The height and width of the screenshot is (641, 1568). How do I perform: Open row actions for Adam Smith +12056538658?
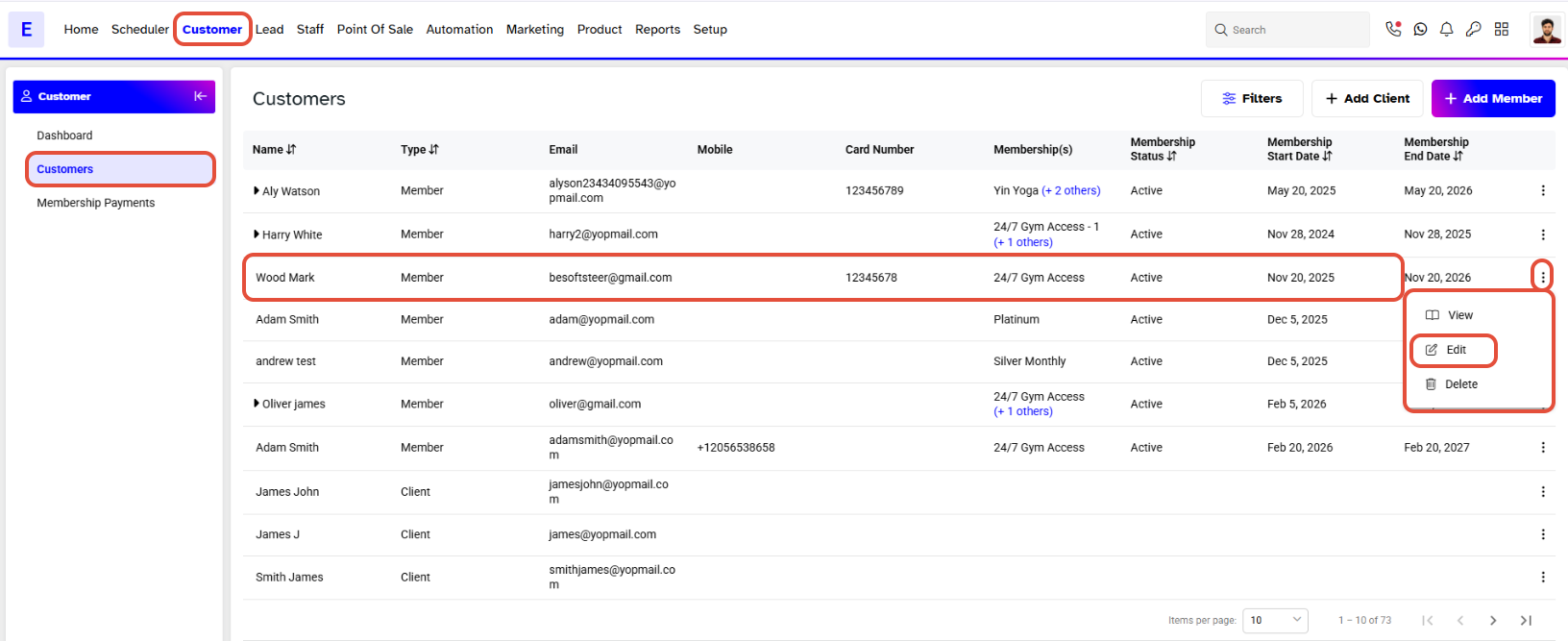pyautogui.click(x=1543, y=447)
